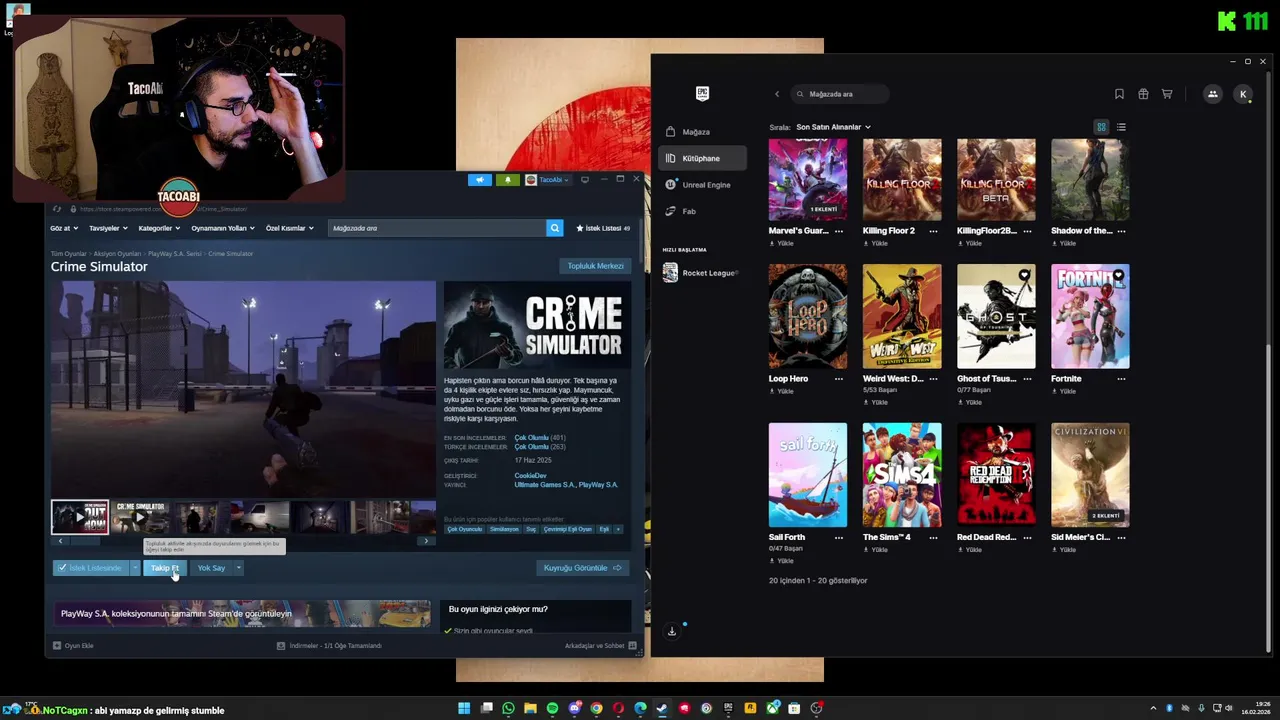This screenshot has height=720, width=1280.
Task: Click Steam media strip scrollbar handle
Action: tap(85, 541)
